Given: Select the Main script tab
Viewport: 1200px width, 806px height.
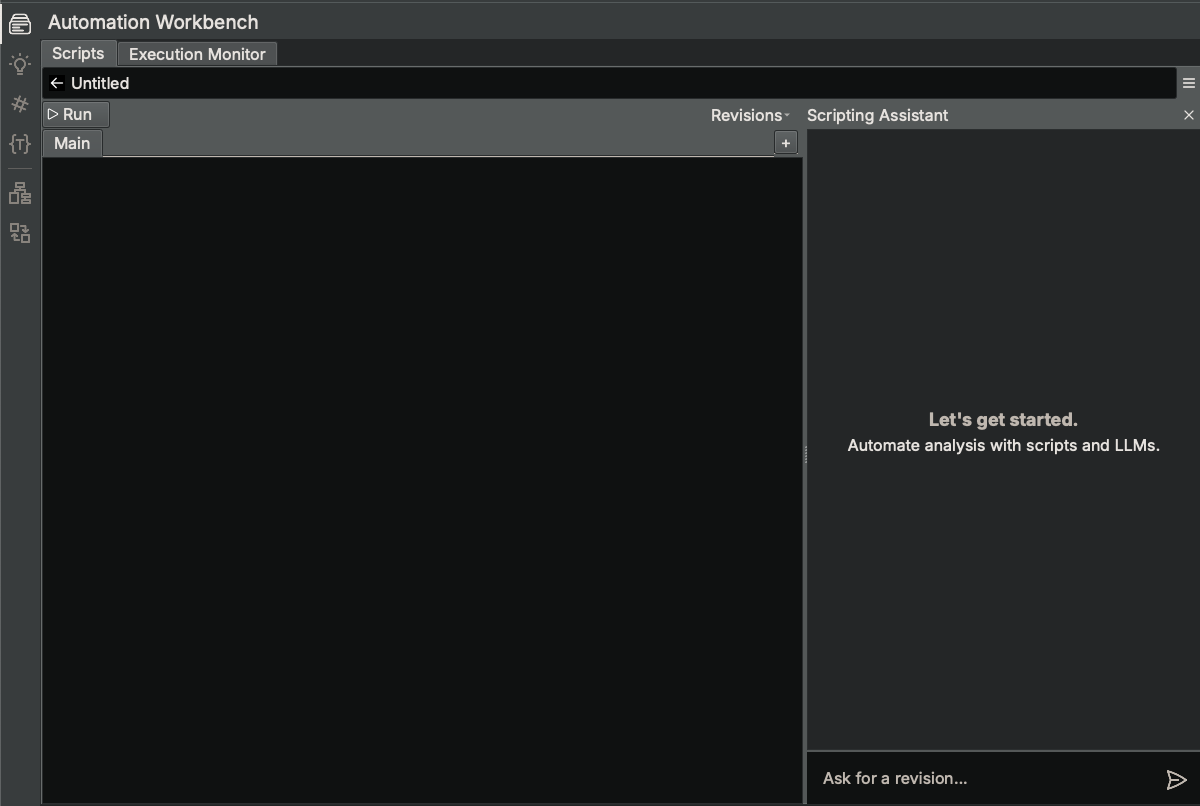Looking at the screenshot, I should [72, 143].
